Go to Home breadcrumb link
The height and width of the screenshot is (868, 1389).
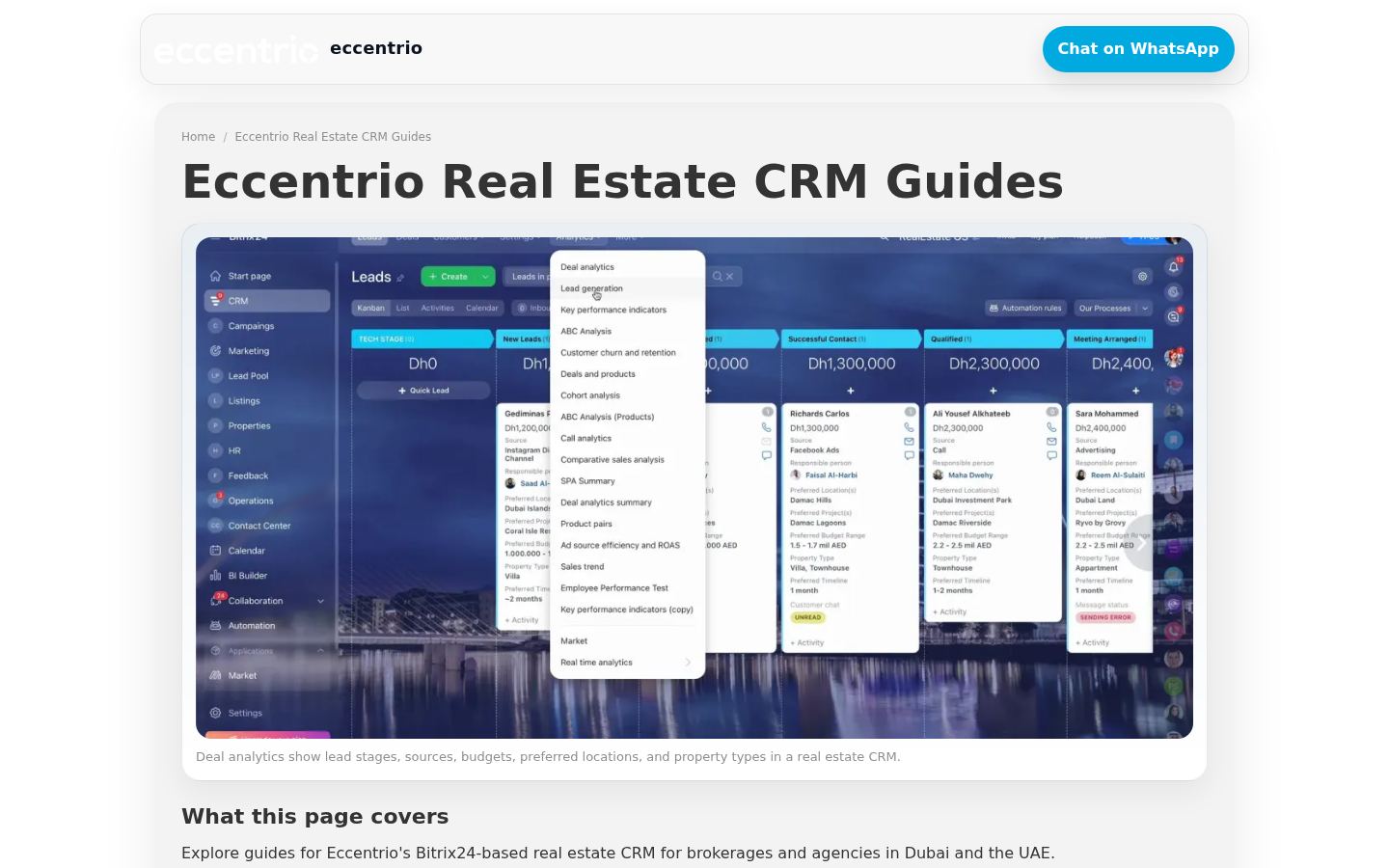coord(198,137)
